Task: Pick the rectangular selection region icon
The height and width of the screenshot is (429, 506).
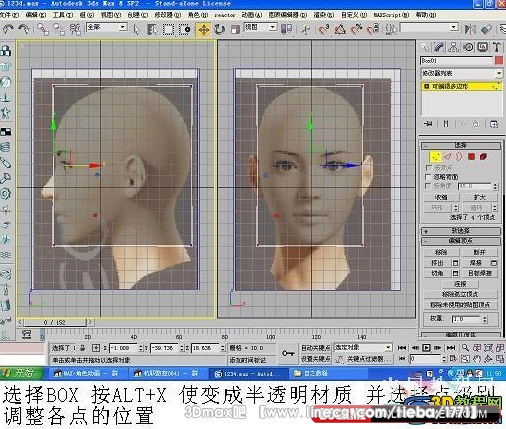Action: (x=168, y=30)
